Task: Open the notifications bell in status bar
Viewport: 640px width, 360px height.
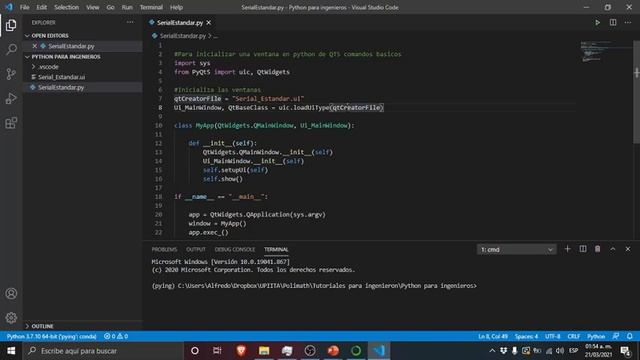Action: (x=630, y=336)
